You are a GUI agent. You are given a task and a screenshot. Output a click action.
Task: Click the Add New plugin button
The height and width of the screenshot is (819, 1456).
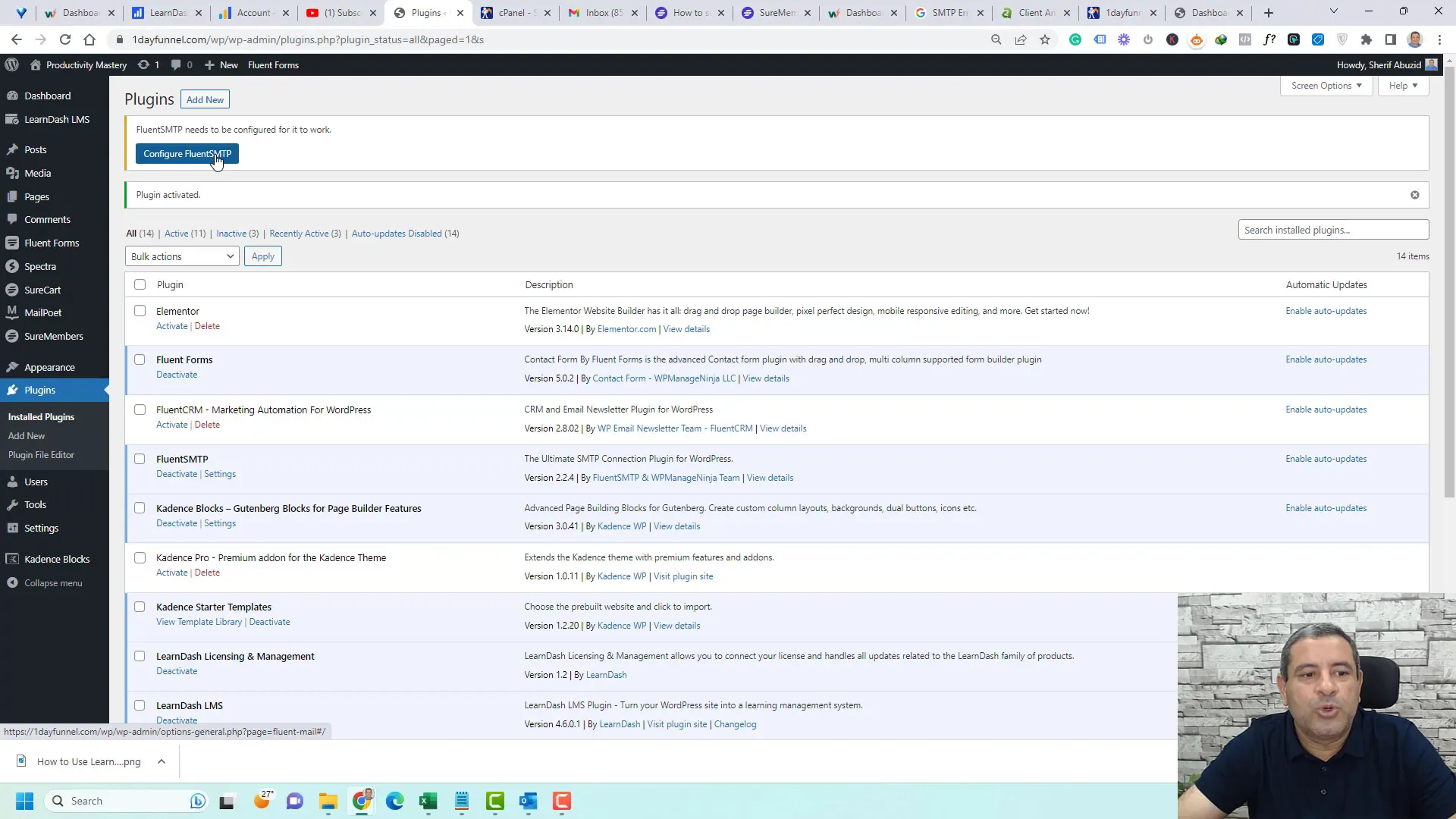click(205, 99)
